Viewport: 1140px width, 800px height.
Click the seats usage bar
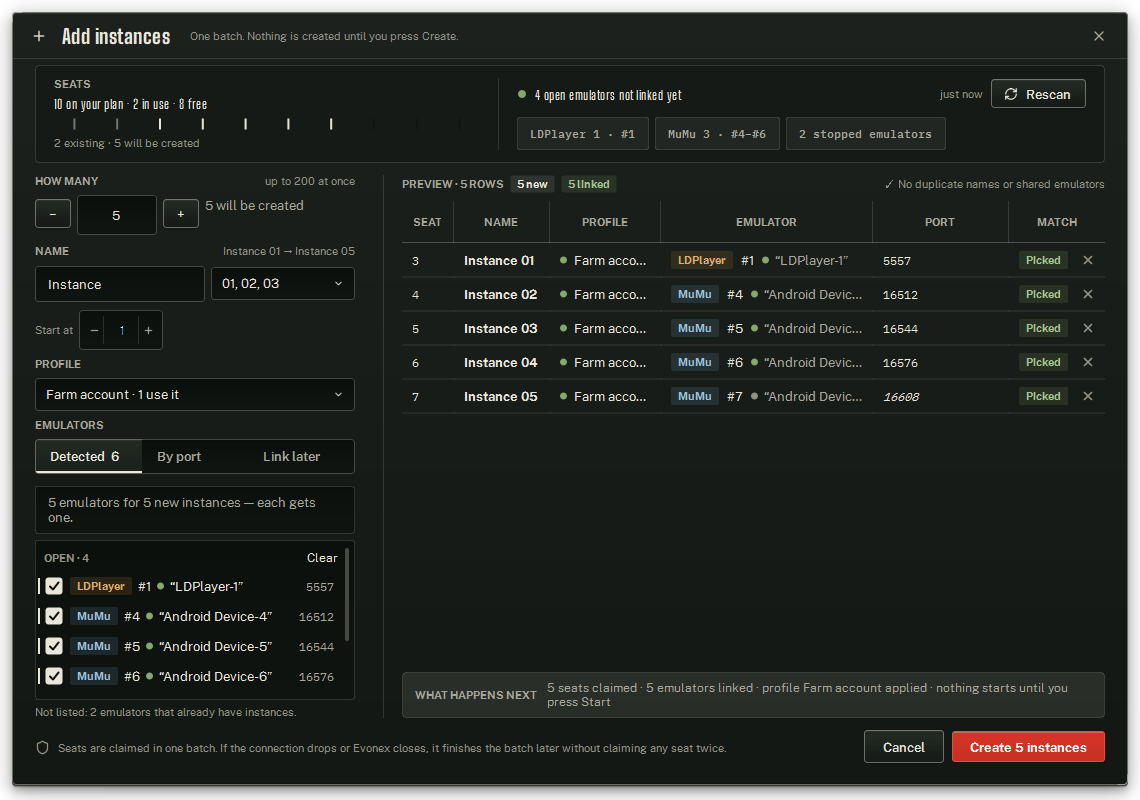268,124
